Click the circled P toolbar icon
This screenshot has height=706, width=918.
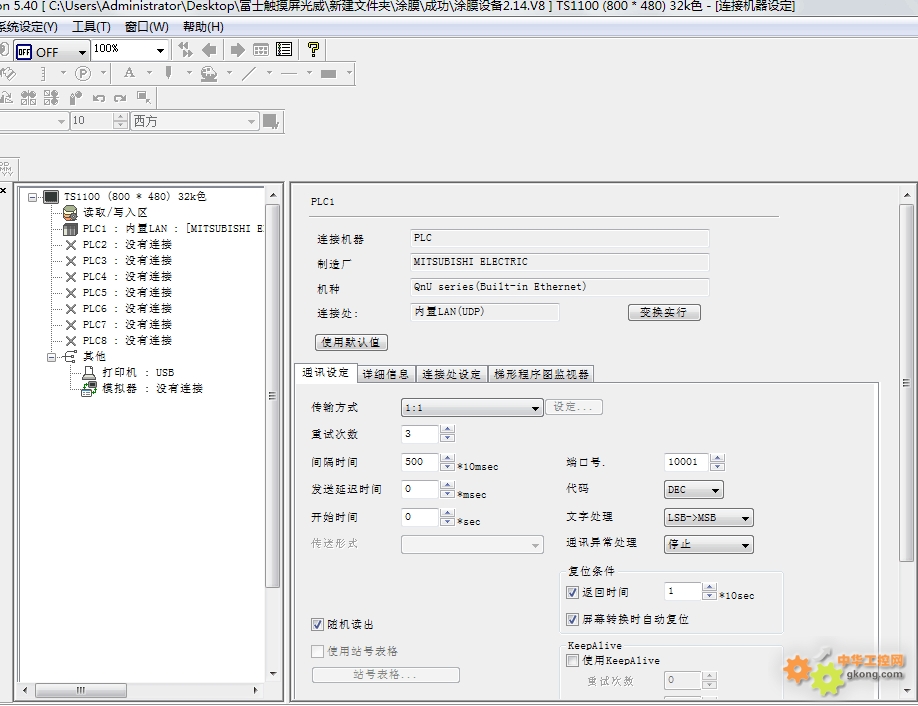click(83, 73)
